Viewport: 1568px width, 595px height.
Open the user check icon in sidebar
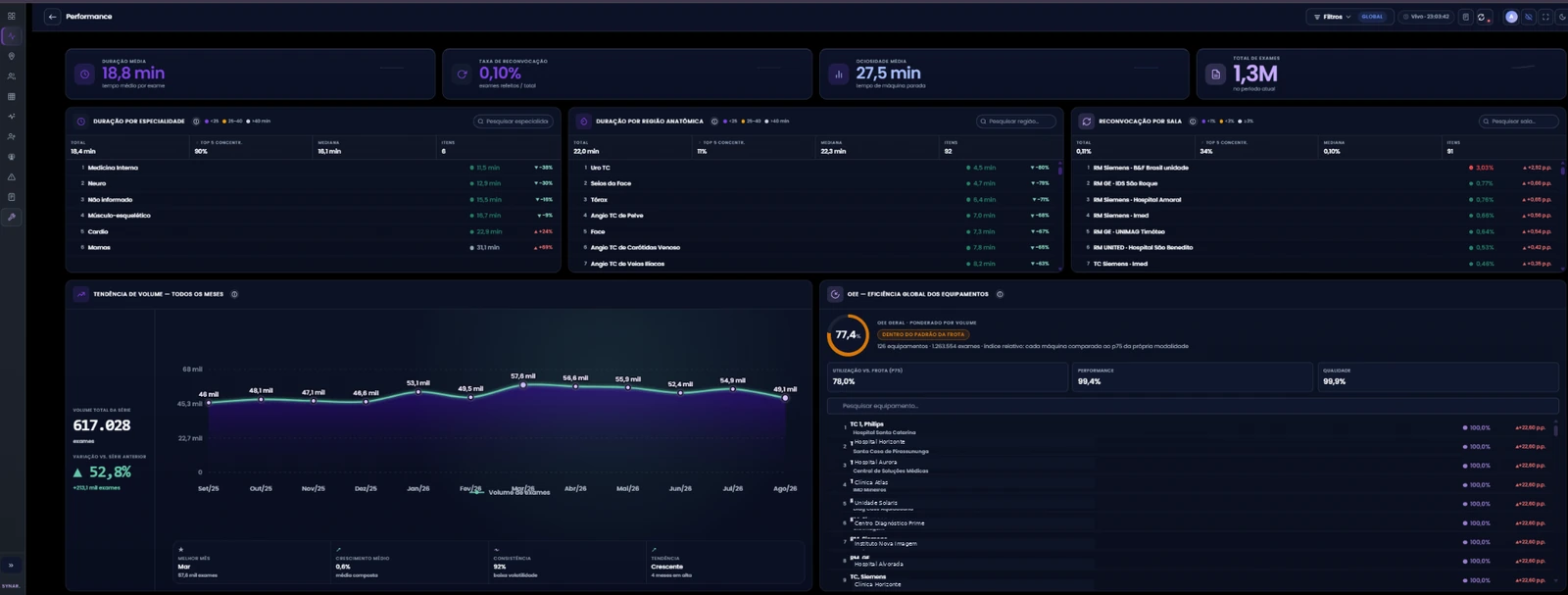click(x=12, y=136)
